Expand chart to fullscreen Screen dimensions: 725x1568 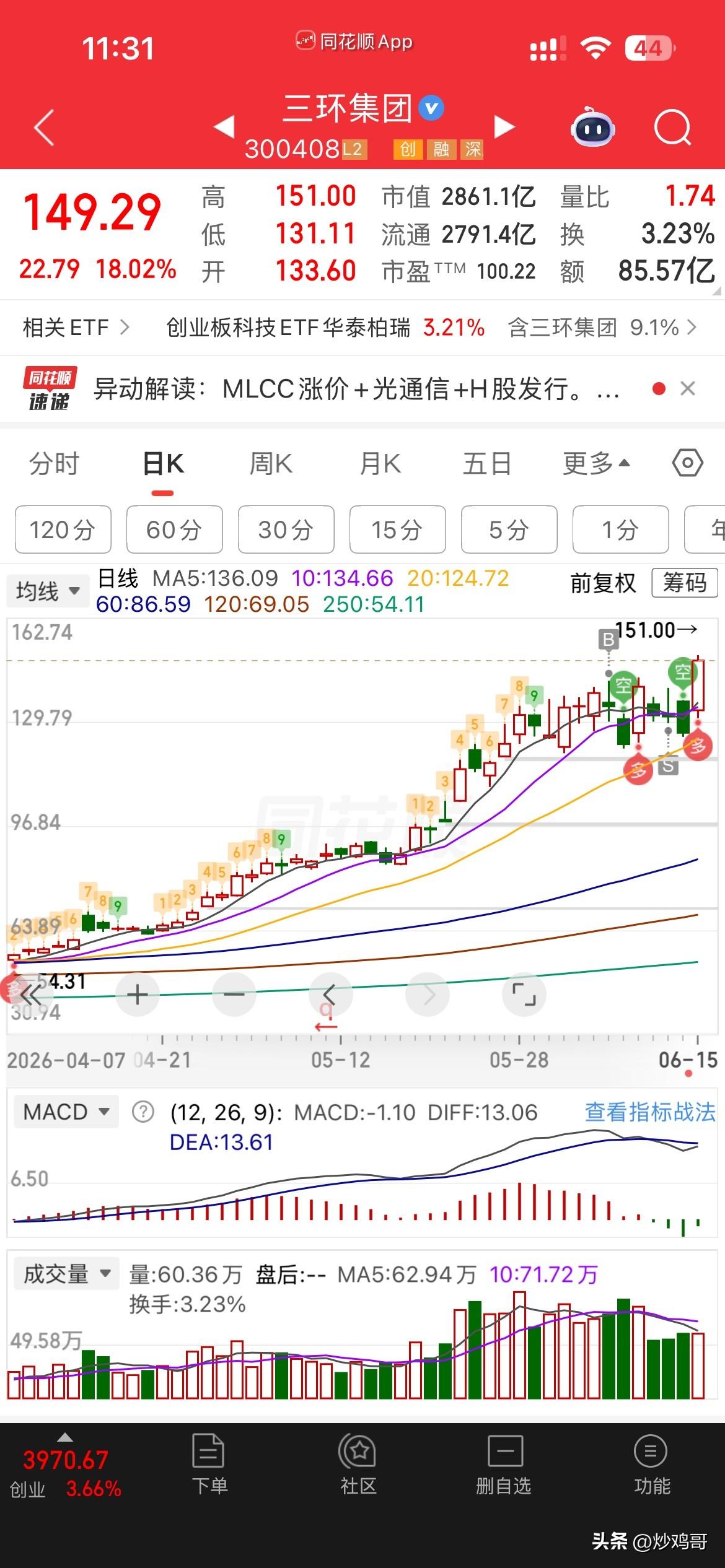[x=524, y=995]
